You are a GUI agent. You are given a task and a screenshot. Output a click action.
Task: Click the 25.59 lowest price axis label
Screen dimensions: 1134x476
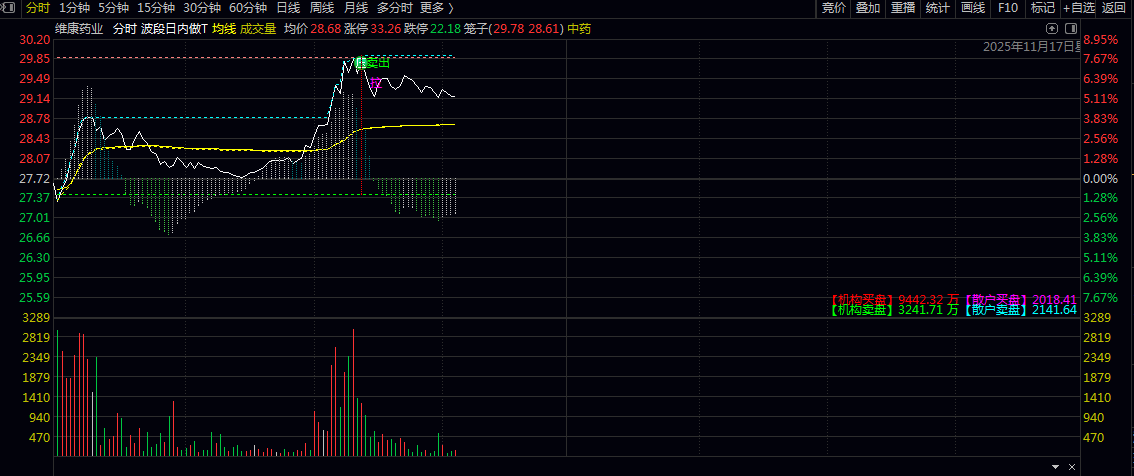pyautogui.click(x=35, y=297)
